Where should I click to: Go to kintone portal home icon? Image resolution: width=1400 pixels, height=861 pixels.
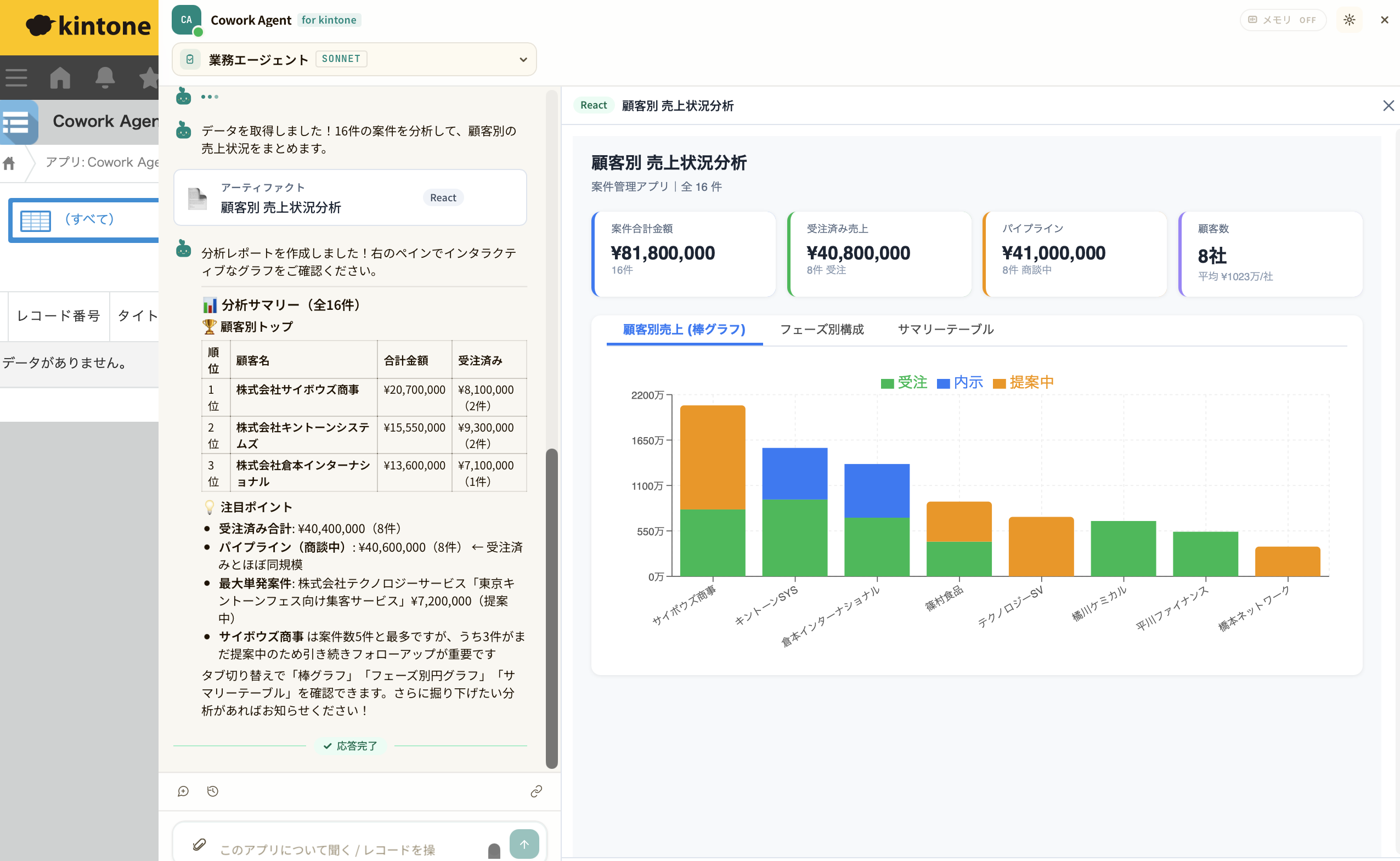click(x=60, y=77)
